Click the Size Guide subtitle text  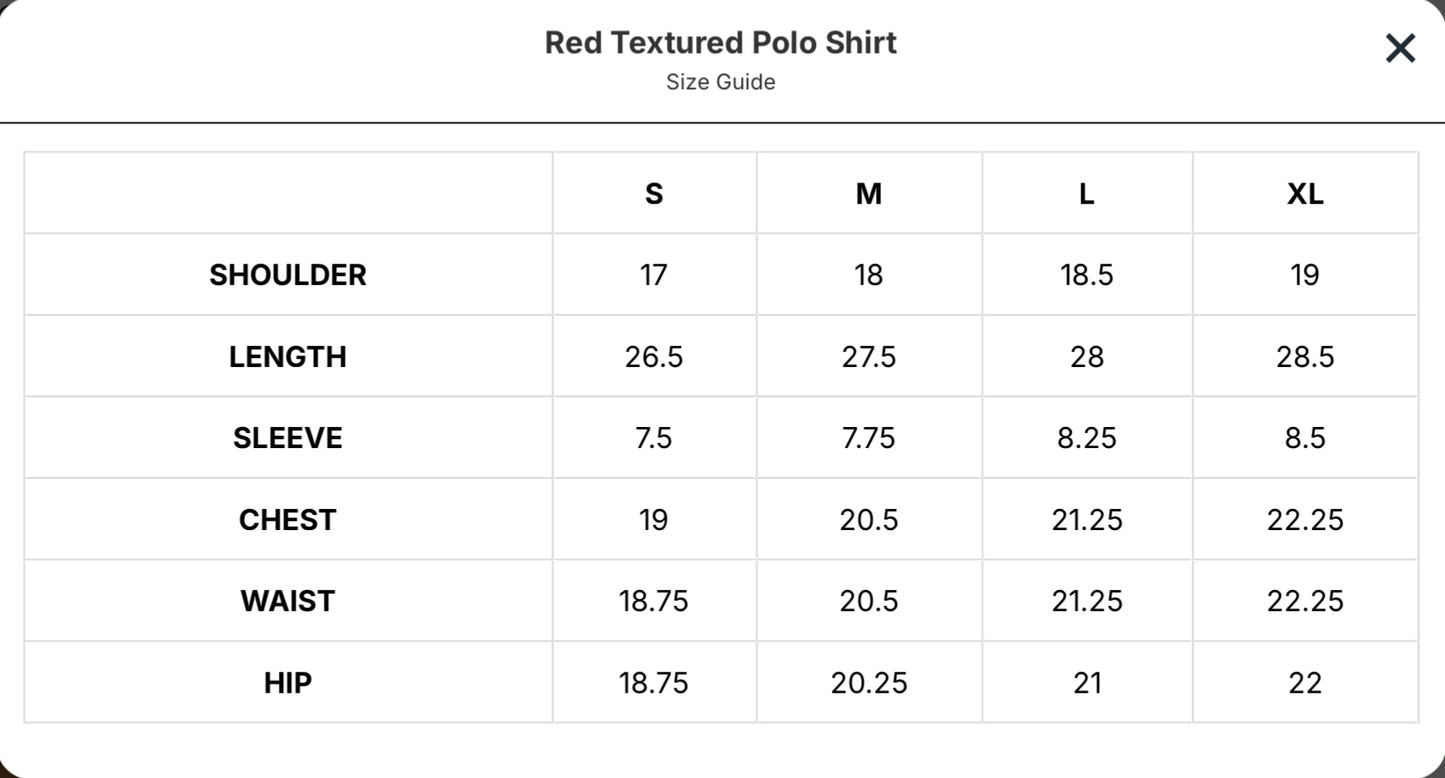(721, 82)
